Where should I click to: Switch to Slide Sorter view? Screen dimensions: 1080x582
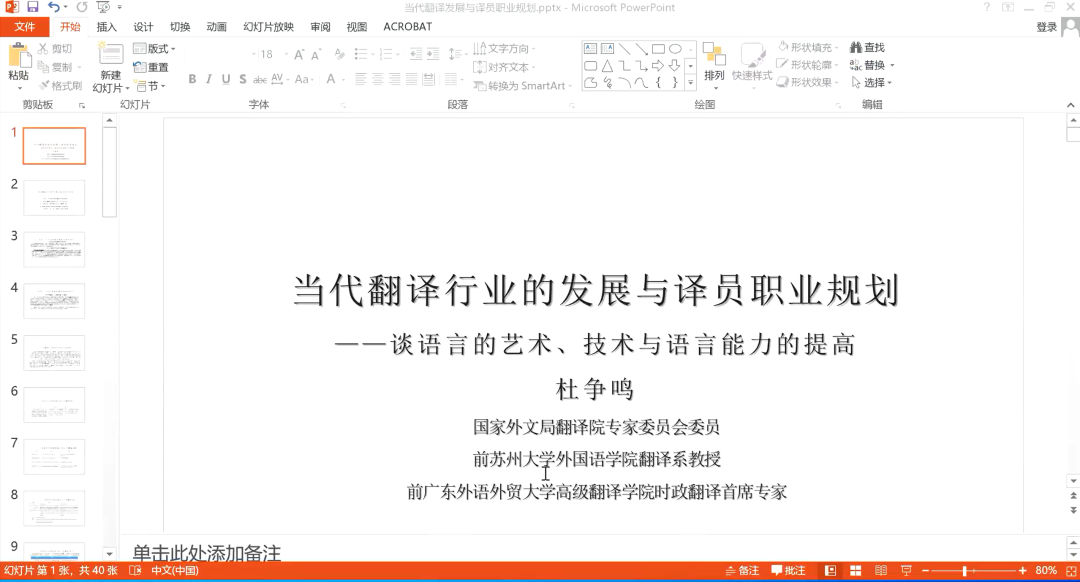click(855, 571)
